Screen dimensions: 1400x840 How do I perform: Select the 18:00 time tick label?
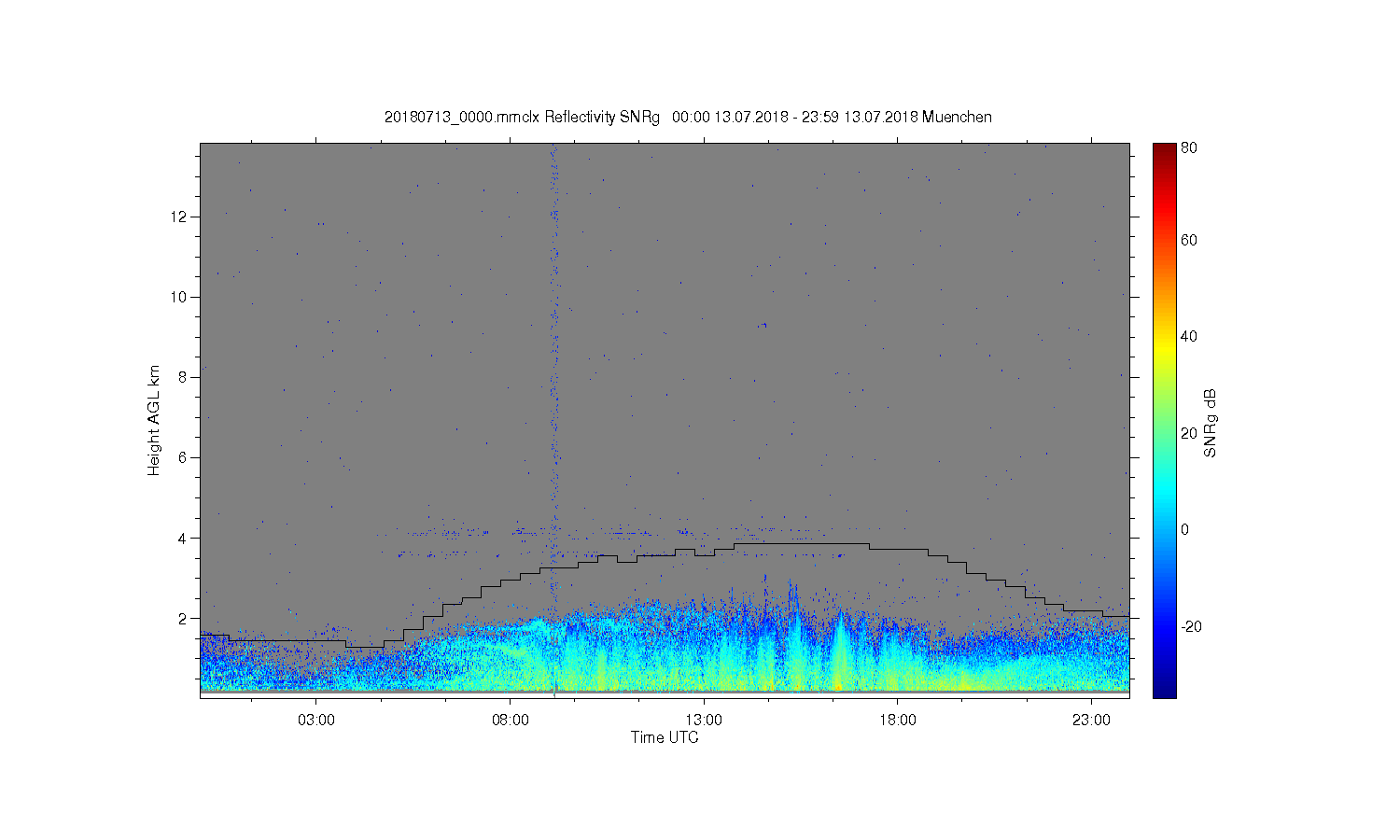(897, 721)
